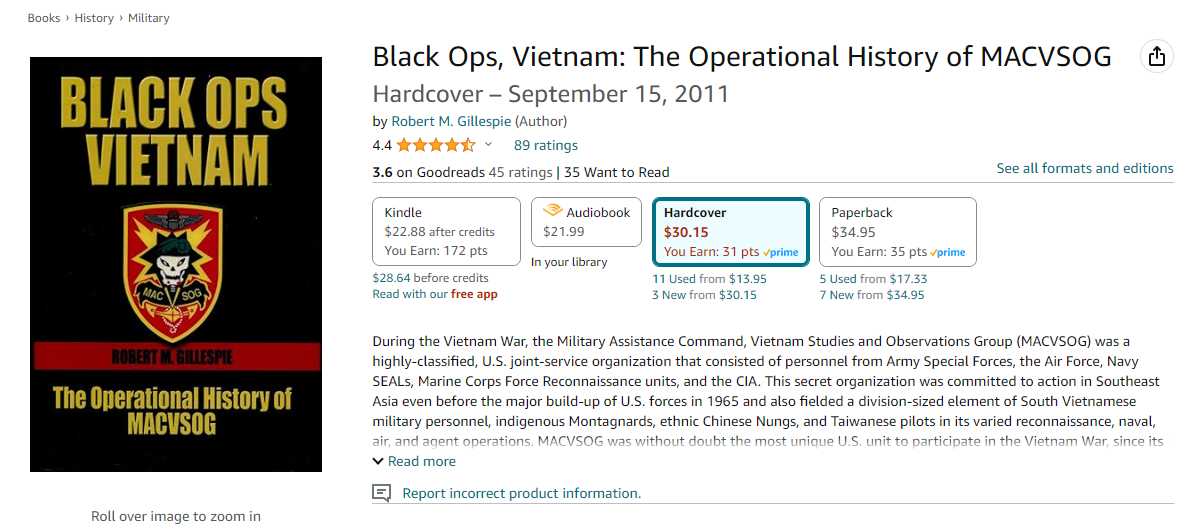Click the prime badge in Hardcover box
Image resolution: width=1204 pixels, height=524 pixels.
click(x=781, y=253)
